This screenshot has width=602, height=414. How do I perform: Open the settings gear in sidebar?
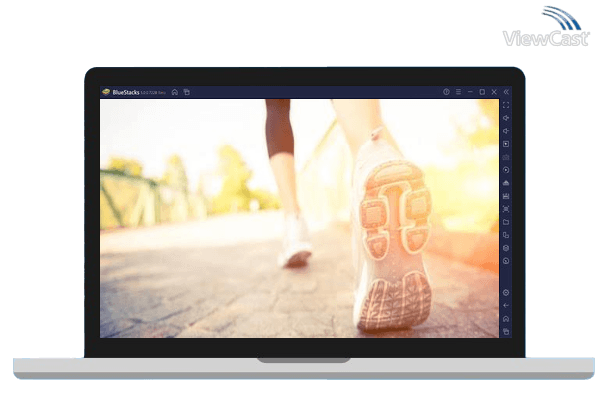[506, 292]
